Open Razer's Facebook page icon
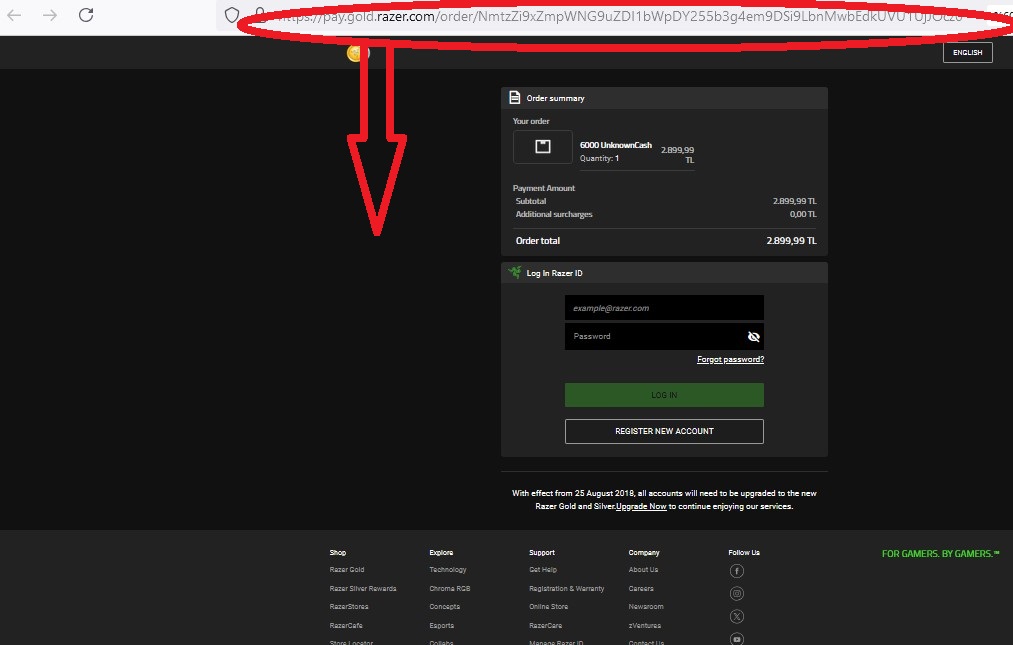 click(x=737, y=571)
